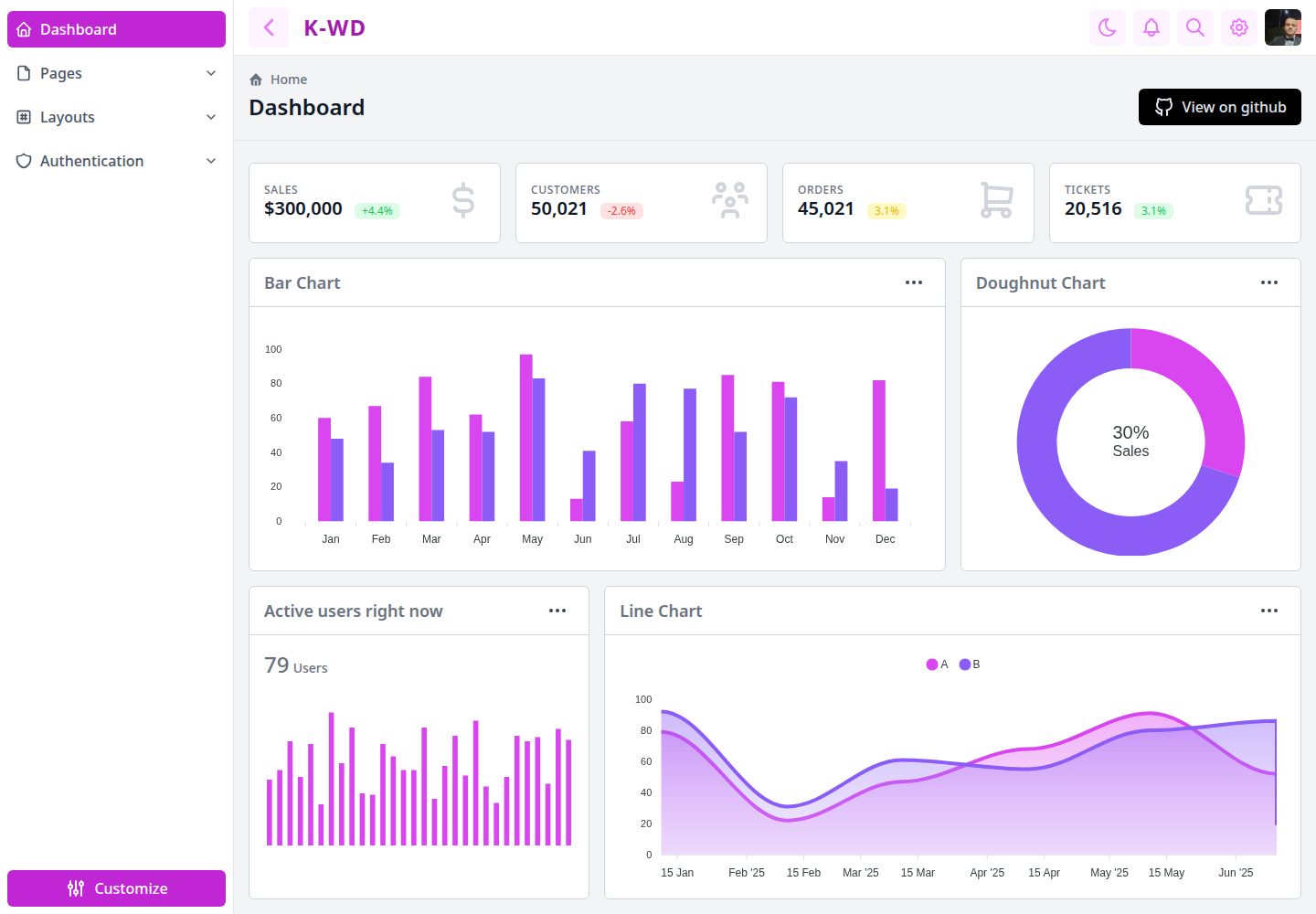This screenshot has height=914, width=1316.
Task: Click the dollar sign icon in Sales card
Action: pos(463,200)
